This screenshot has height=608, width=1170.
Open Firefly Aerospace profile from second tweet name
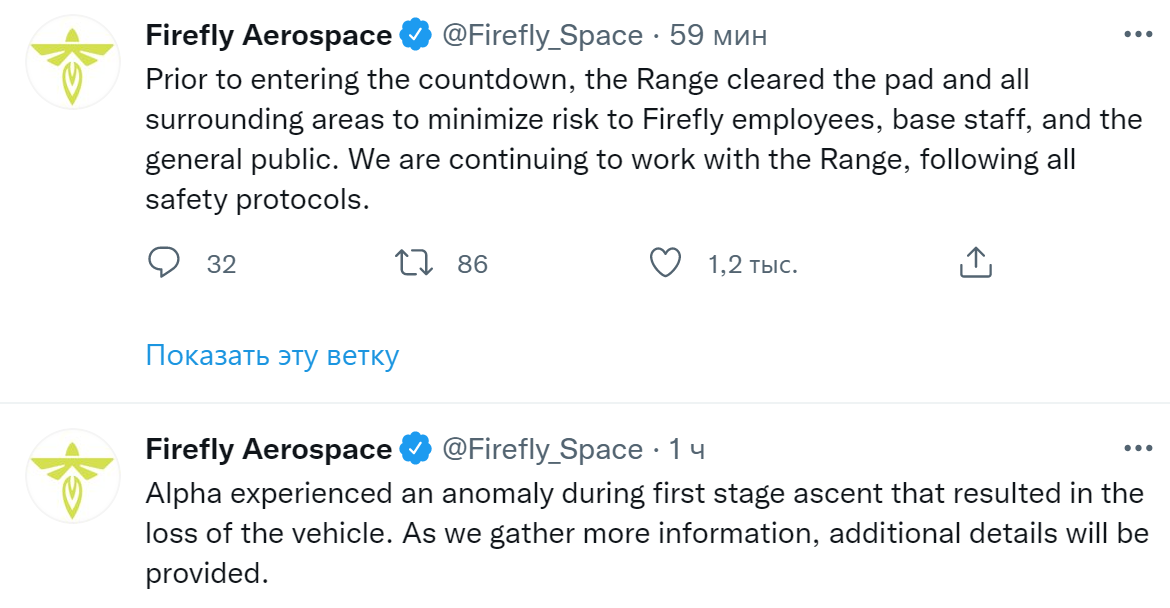tap(268, 450)
